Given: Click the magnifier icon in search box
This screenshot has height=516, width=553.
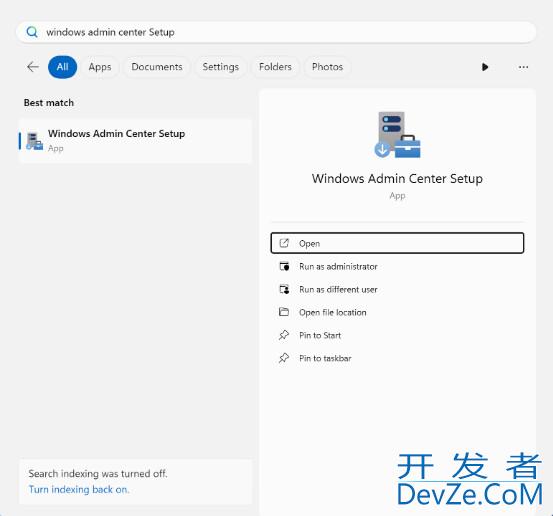Looking at the screenshot, I should point(32,32).
